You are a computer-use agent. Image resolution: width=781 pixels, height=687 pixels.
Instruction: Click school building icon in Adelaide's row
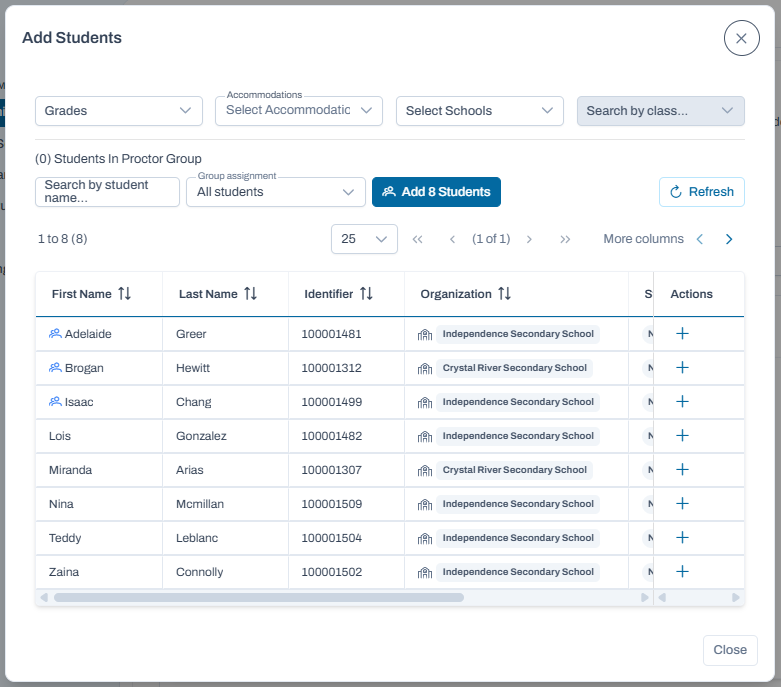pos(425,335)
